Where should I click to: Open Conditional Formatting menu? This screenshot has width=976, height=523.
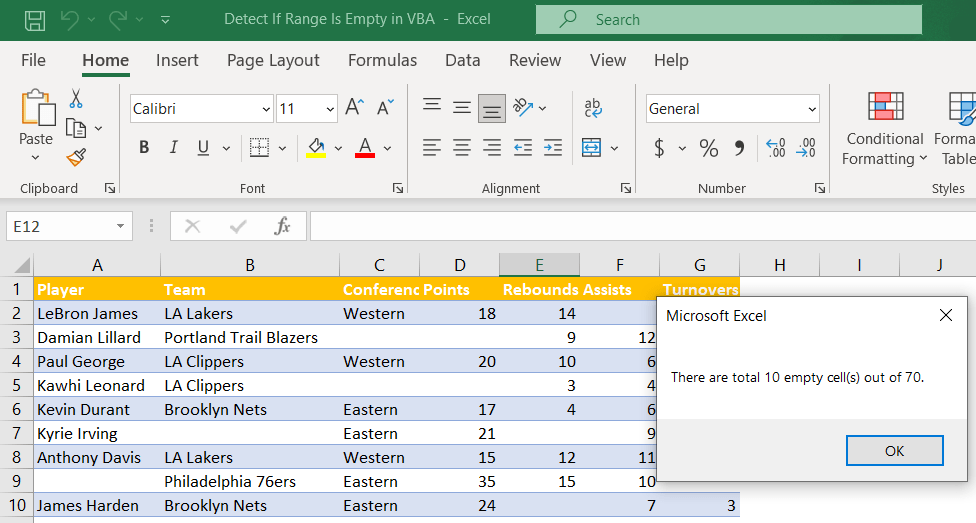coord(884,129)
